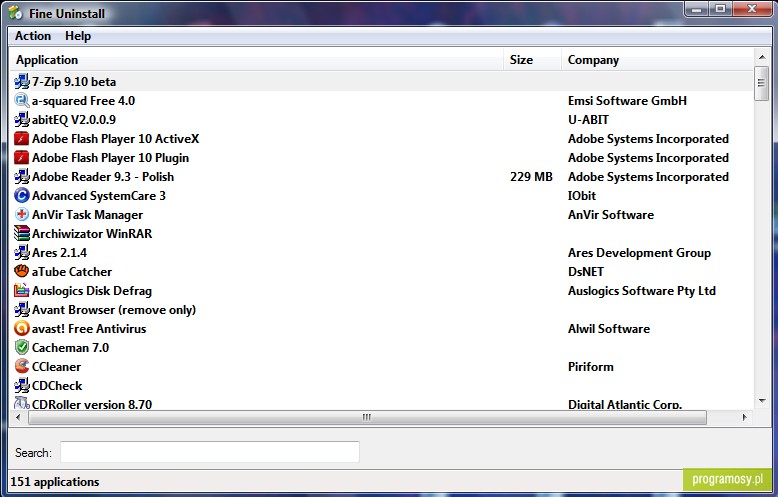Select Avant Browser (remove only) entry
778x497 pixels.
coord(382,310)
